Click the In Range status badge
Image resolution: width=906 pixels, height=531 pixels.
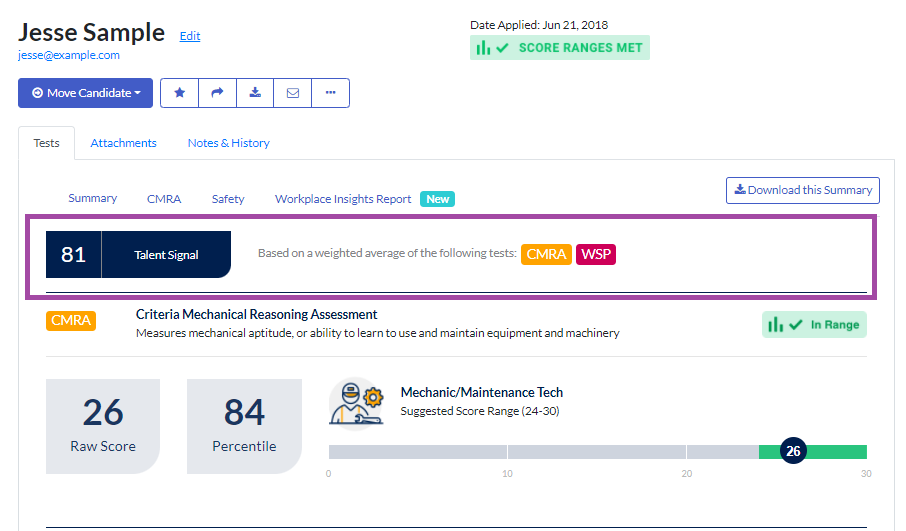click(814, 325)
